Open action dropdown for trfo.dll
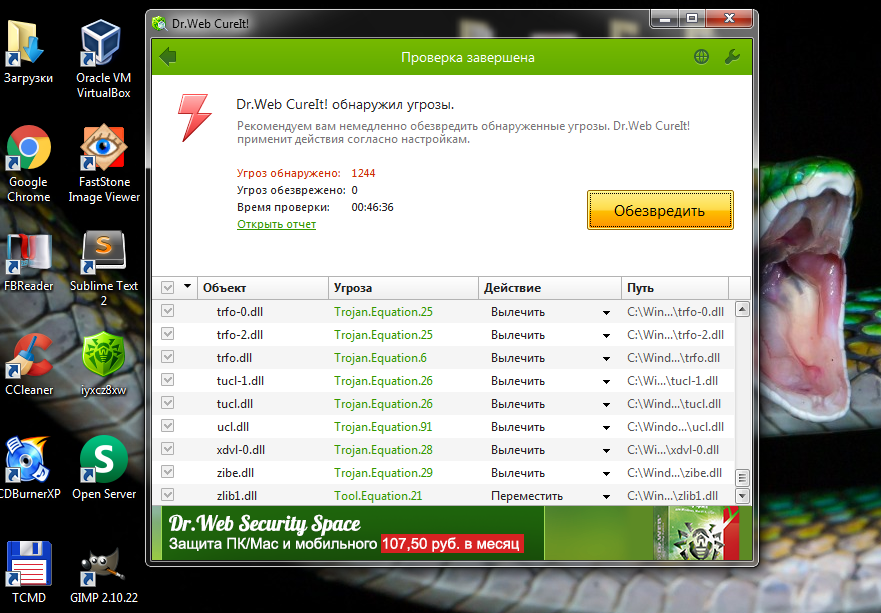This screenshot has width=881, height=613. [606, 359]
